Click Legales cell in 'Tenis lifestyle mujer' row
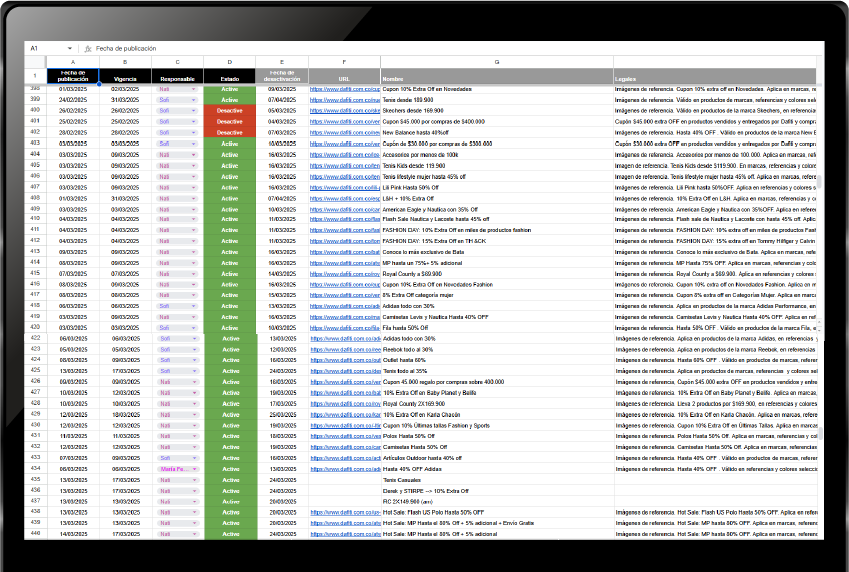This screenshot has height=572, width=849. click(715, 177)
